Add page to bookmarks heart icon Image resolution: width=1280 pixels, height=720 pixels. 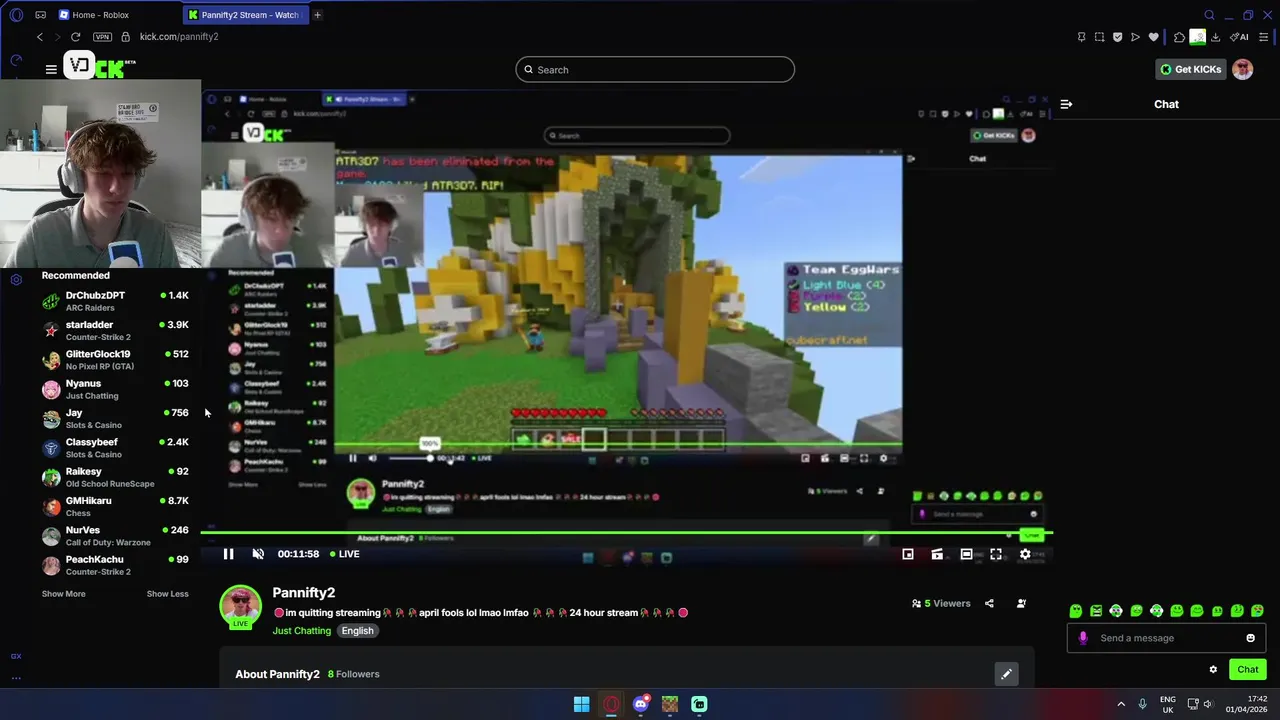click(1153, 37)
